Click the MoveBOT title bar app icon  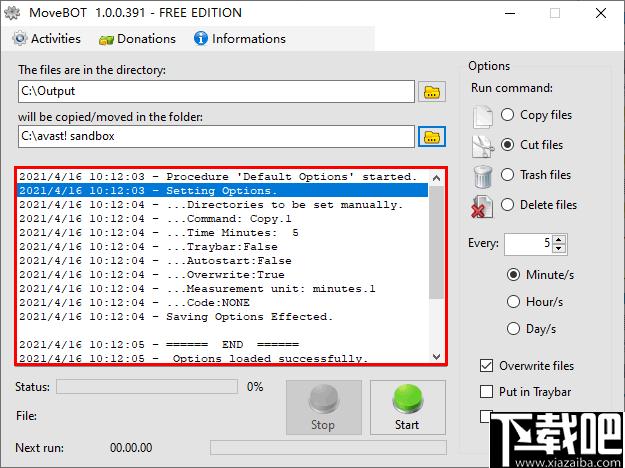coord(12,13)
